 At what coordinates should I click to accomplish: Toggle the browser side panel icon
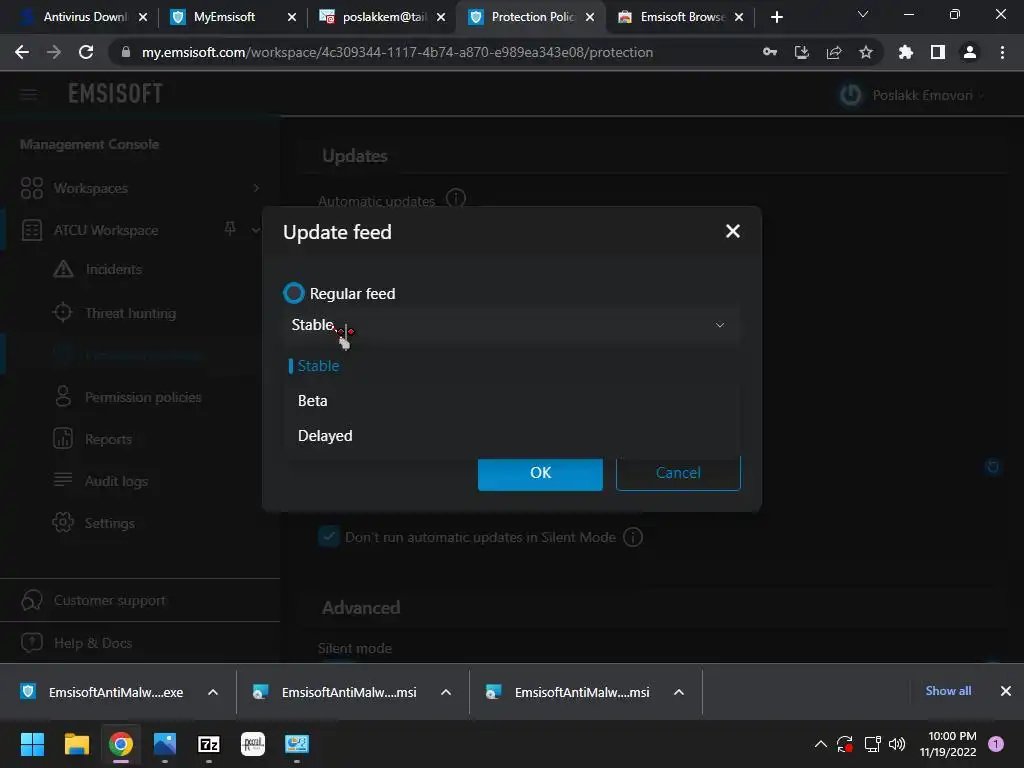point(938,52)
